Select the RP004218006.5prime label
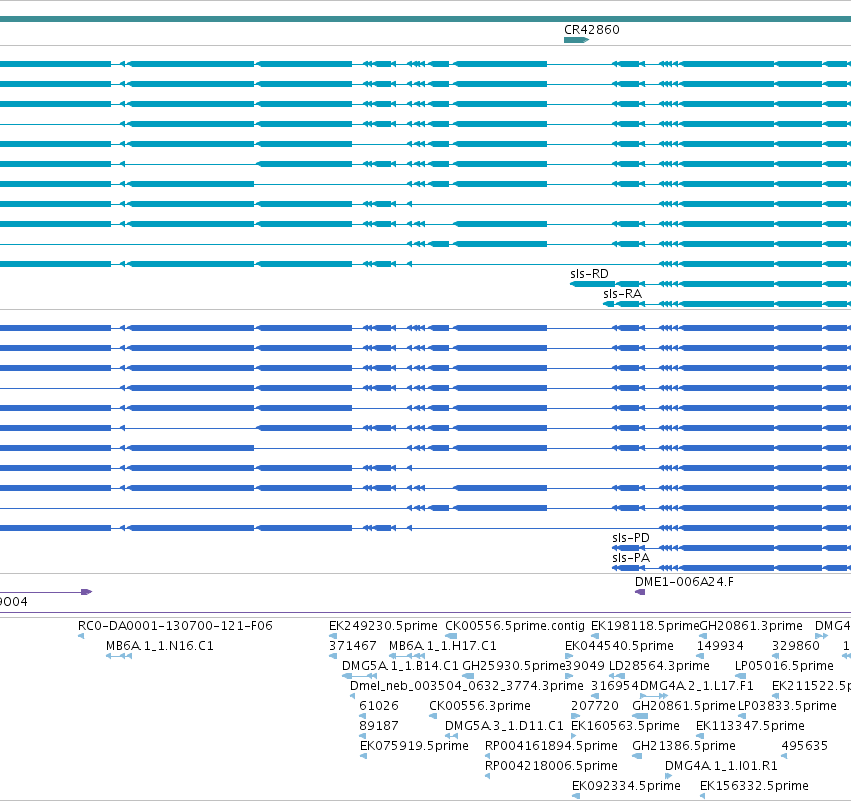The width and height of the screenshot is (851, 801). pyautogui.click(x=551, y=766)
